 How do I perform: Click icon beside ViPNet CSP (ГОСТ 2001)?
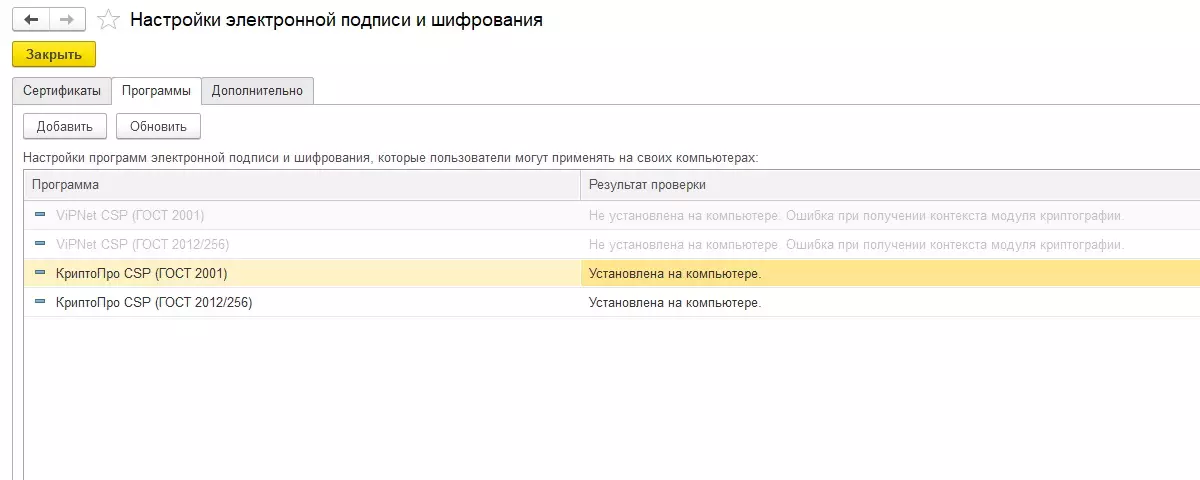pos(40,215)
